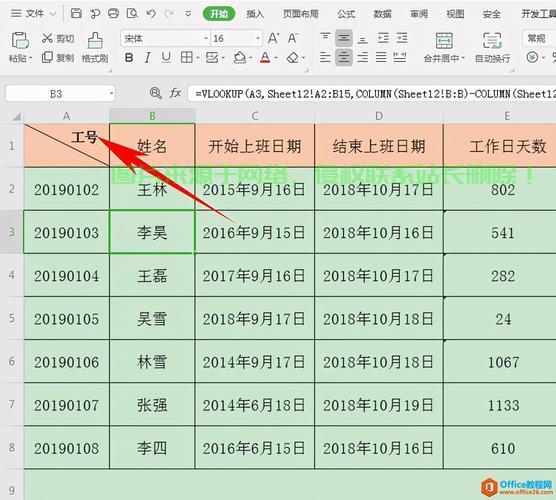
Task: Open the Name Box dropdown arrow
Action: 111,94
